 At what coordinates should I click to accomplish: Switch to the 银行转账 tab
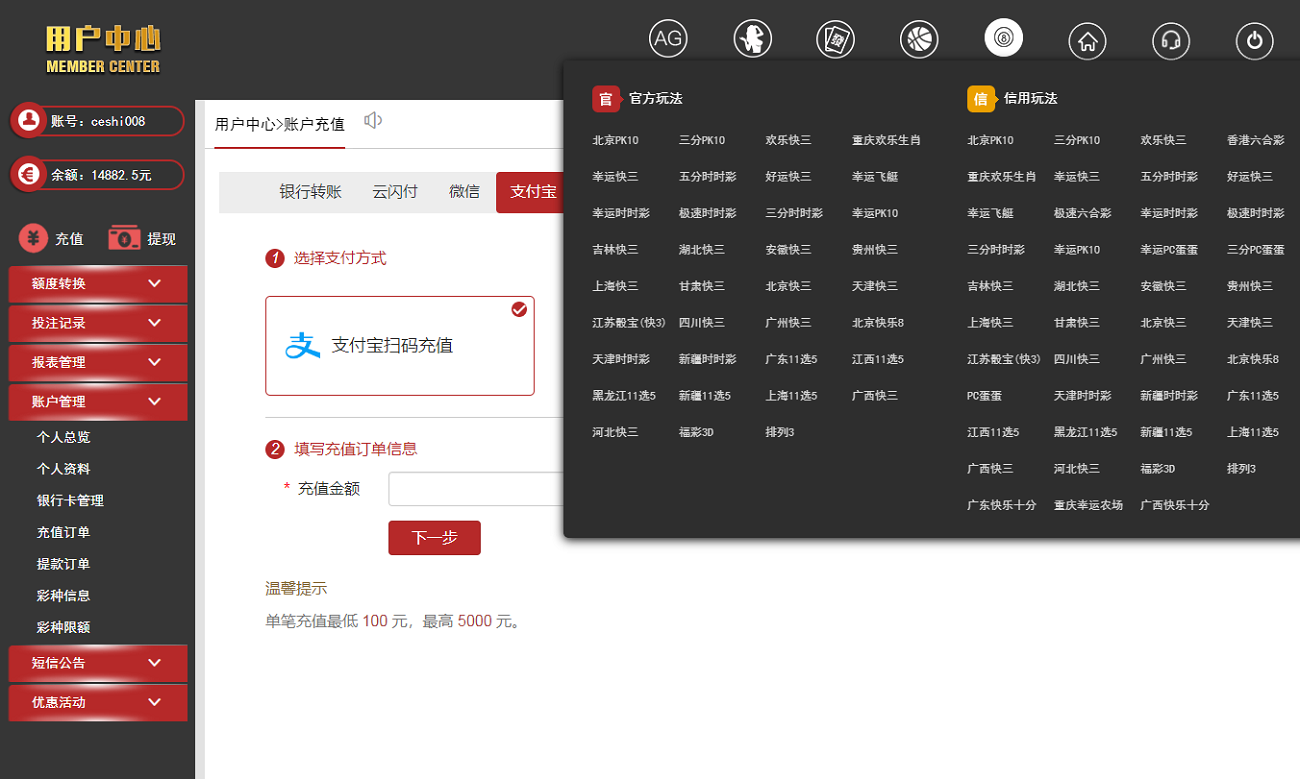[x=310, y=192]
